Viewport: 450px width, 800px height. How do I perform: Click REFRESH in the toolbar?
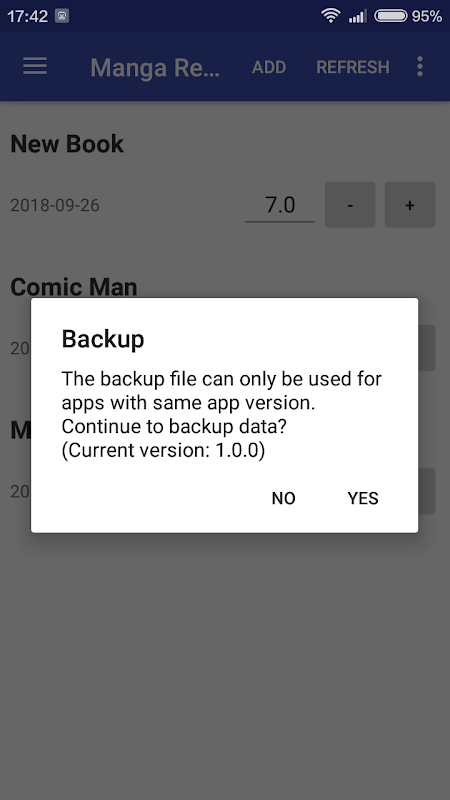pyautogui.click(x=353, y=67)
